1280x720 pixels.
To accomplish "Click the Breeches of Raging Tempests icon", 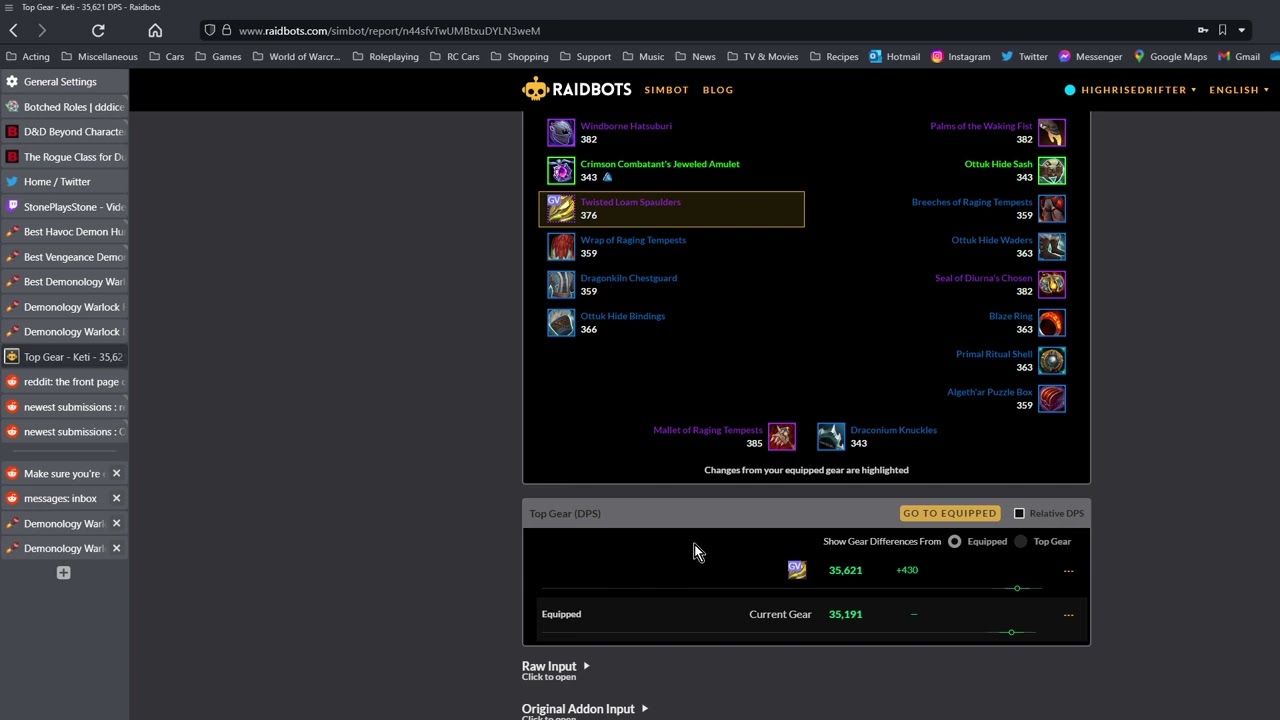I will coord(1052,209).
